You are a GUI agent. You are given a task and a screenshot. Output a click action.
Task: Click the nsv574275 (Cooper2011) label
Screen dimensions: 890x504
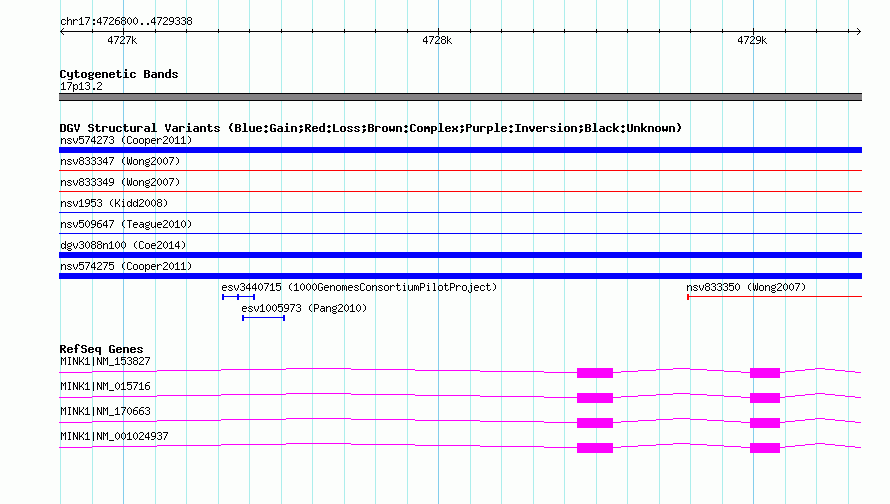(126, 266)
